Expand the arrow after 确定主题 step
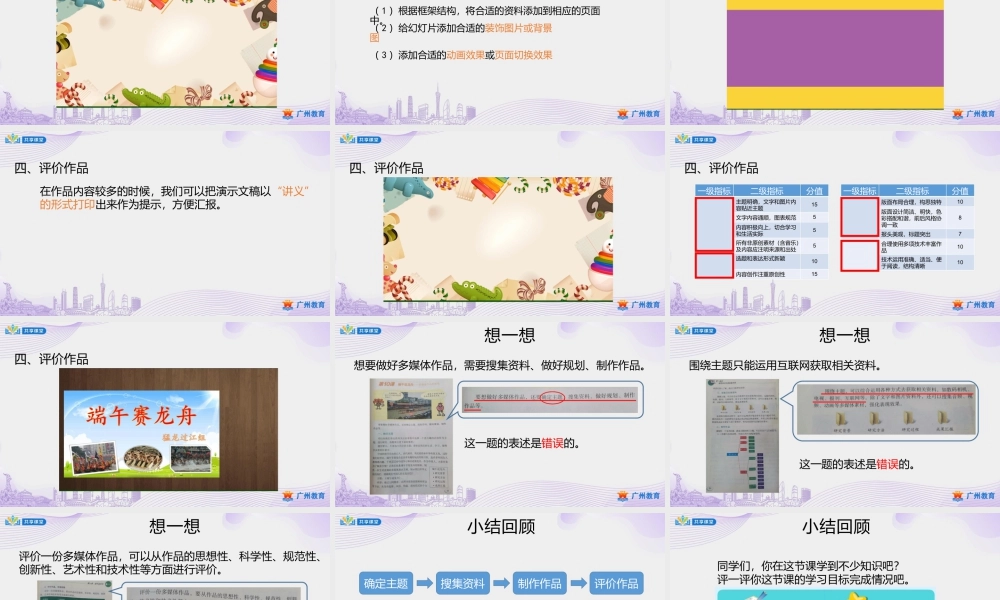Image resolution: width=1000 pixels, height=600 pixels. (x=424, y=581)
